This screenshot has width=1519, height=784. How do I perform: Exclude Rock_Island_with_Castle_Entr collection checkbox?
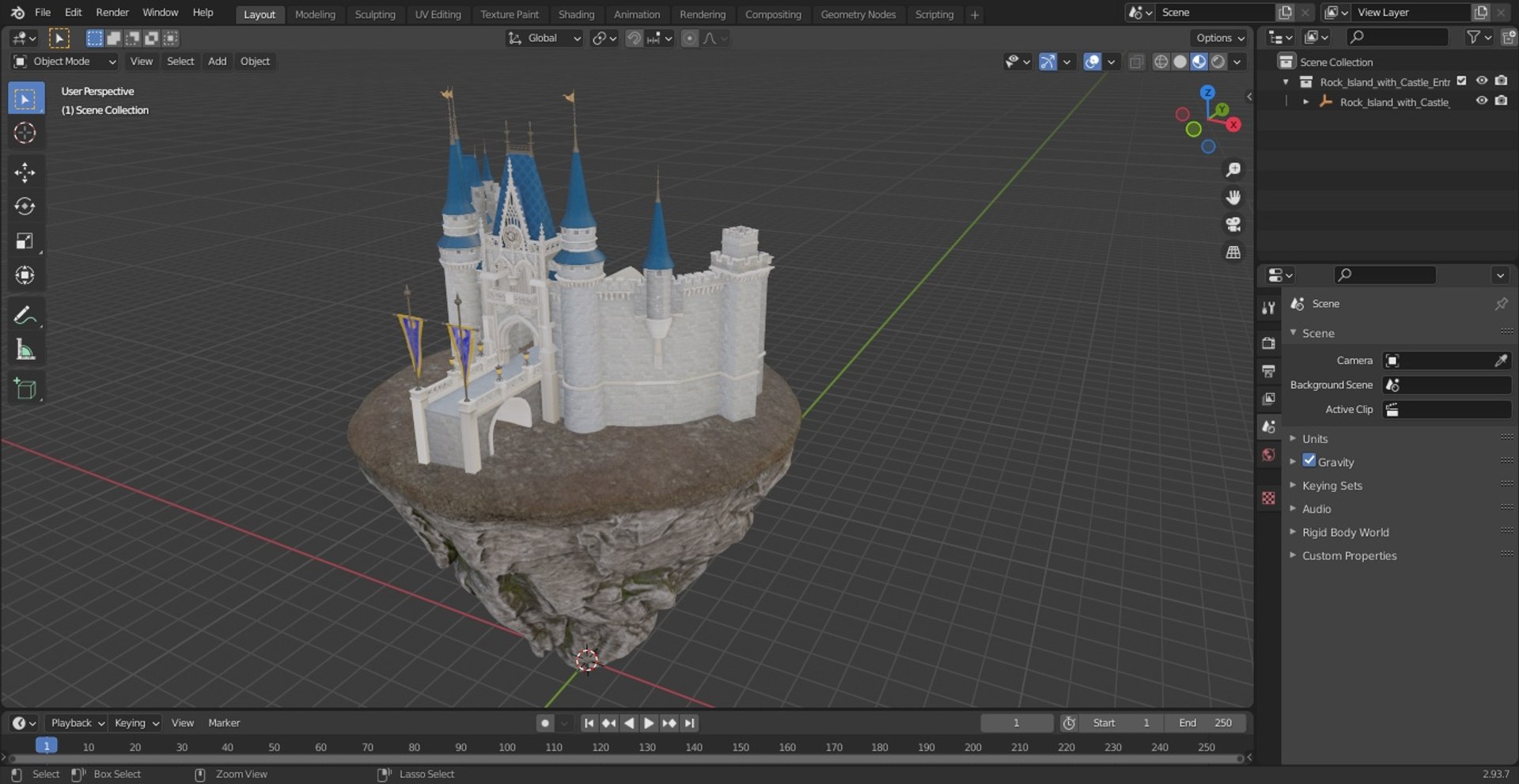(x=1462, y=81)
